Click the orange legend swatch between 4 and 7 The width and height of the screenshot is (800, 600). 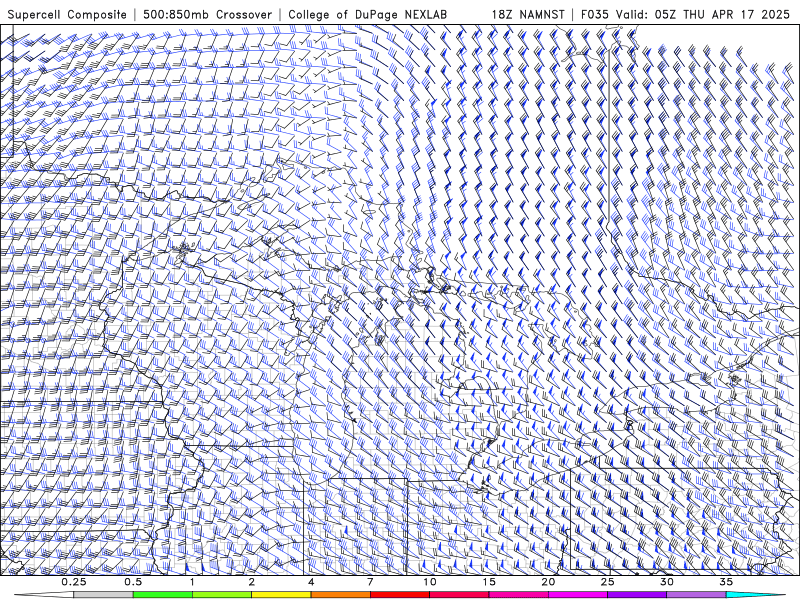pyautogui.click(x=340, y=595)
